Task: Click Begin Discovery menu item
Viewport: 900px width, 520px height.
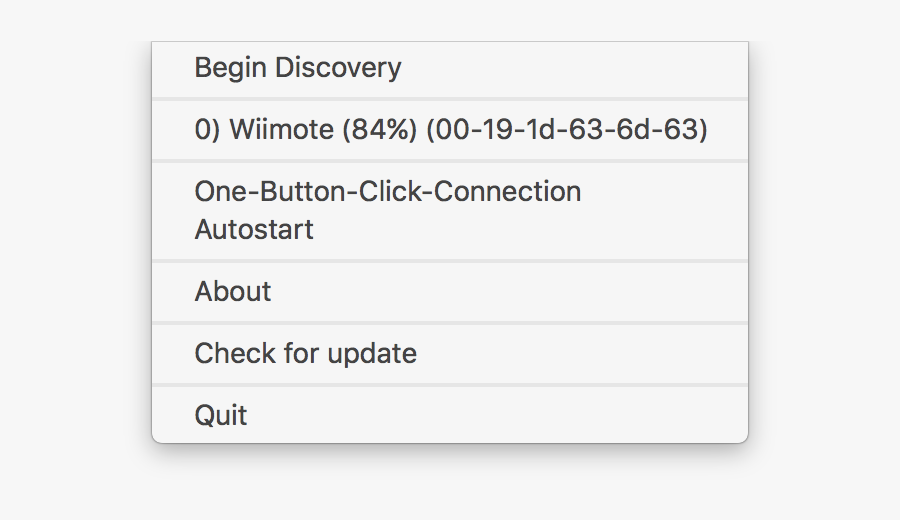Action: point(298,68)
